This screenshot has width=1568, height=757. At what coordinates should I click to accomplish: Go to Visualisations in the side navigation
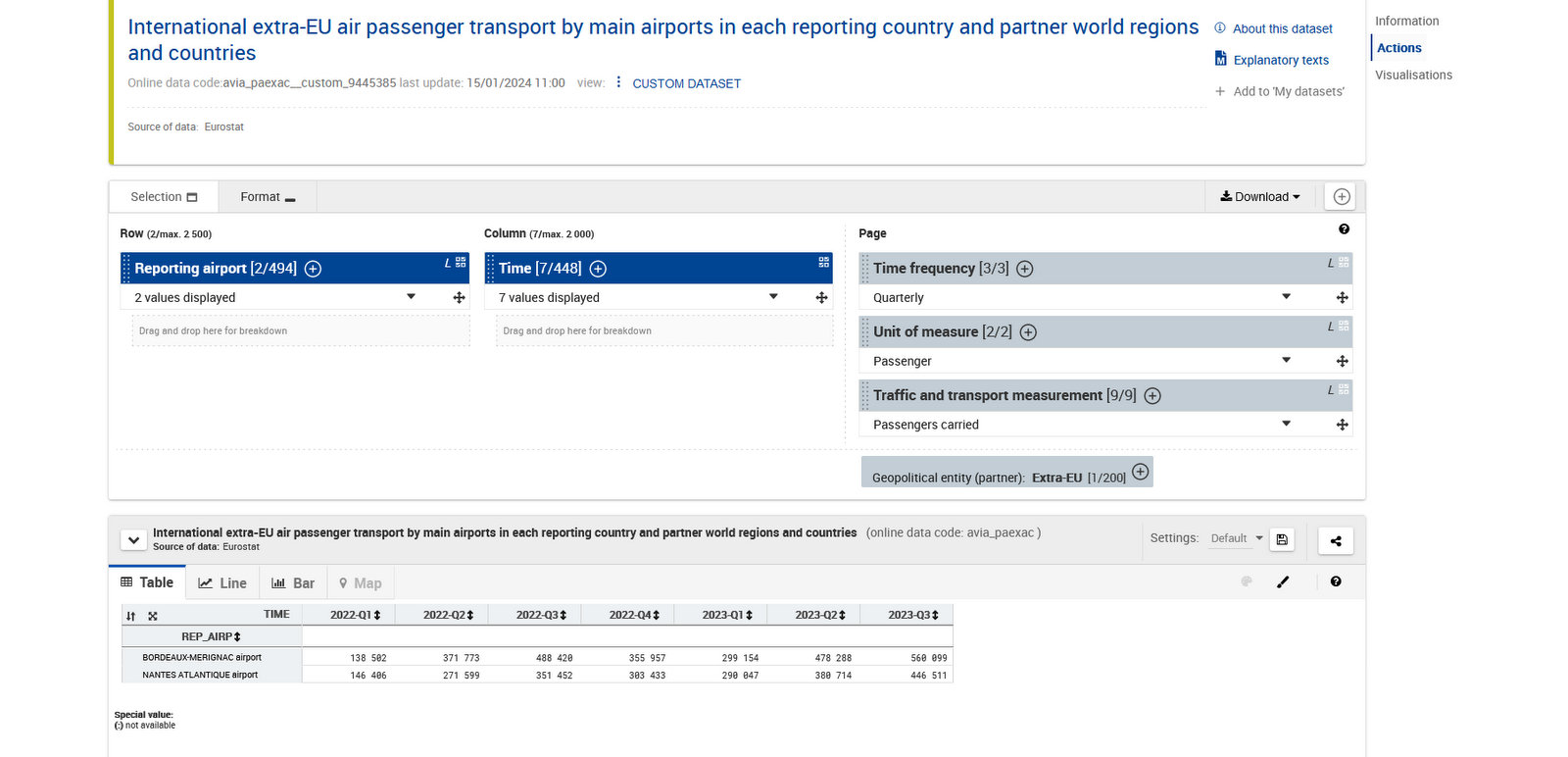point(1414,75)
